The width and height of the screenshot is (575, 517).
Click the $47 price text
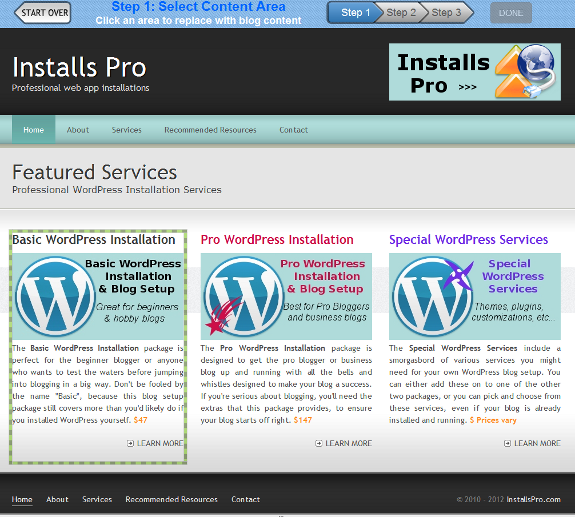(140, 420)
